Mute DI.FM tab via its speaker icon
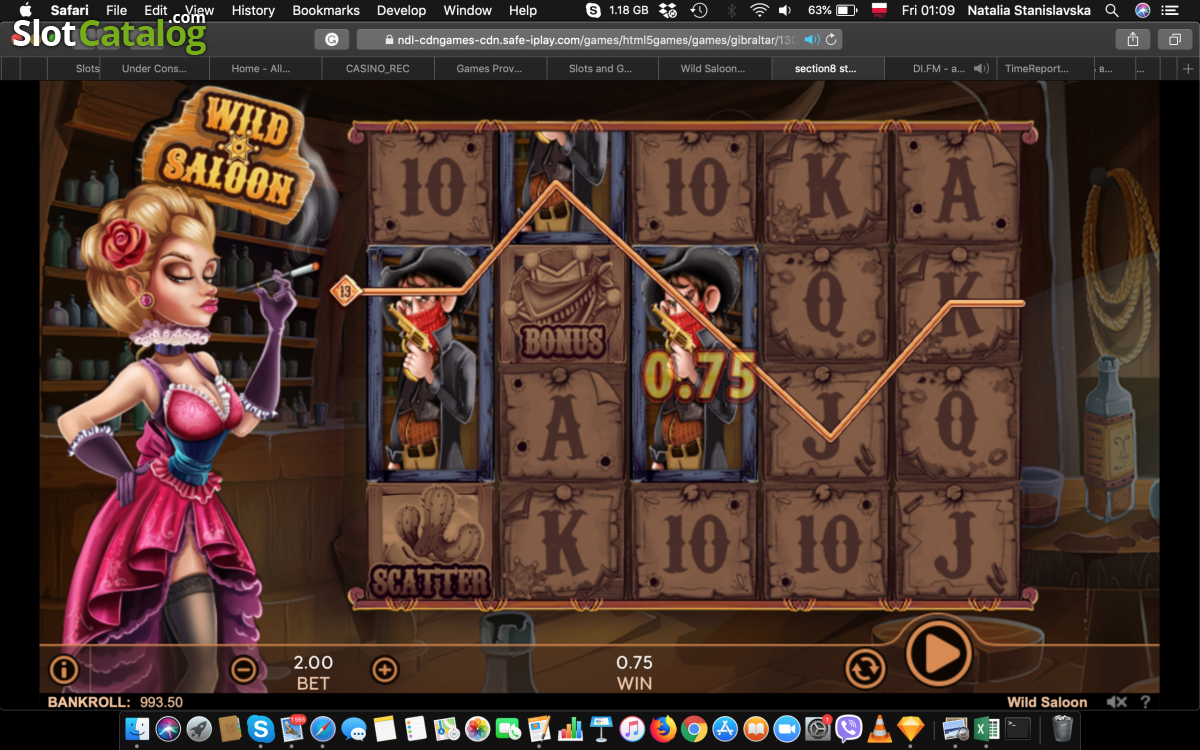1200x750 pixels. (981, 69)
